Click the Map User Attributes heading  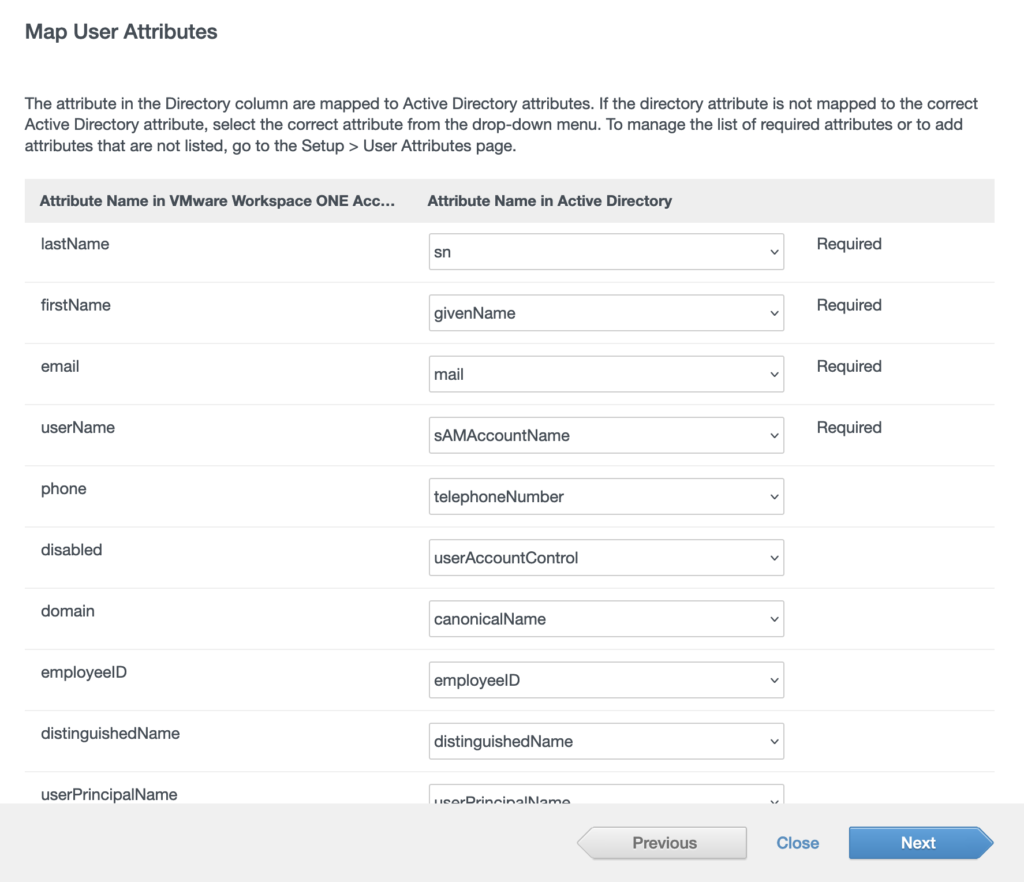click(121, 32)
